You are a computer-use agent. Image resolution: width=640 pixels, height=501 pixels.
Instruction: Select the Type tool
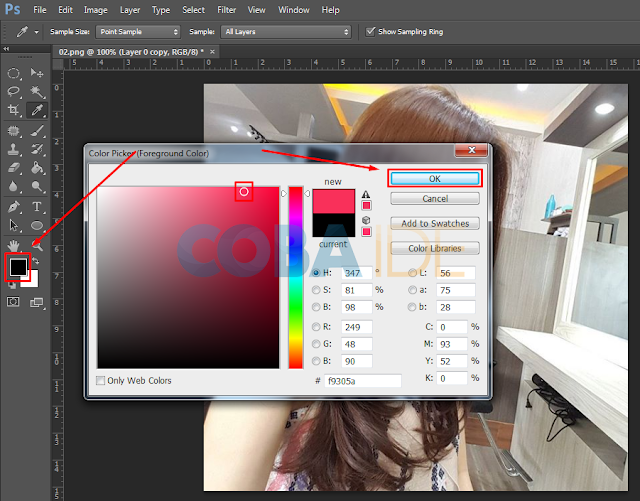[37, 207]
